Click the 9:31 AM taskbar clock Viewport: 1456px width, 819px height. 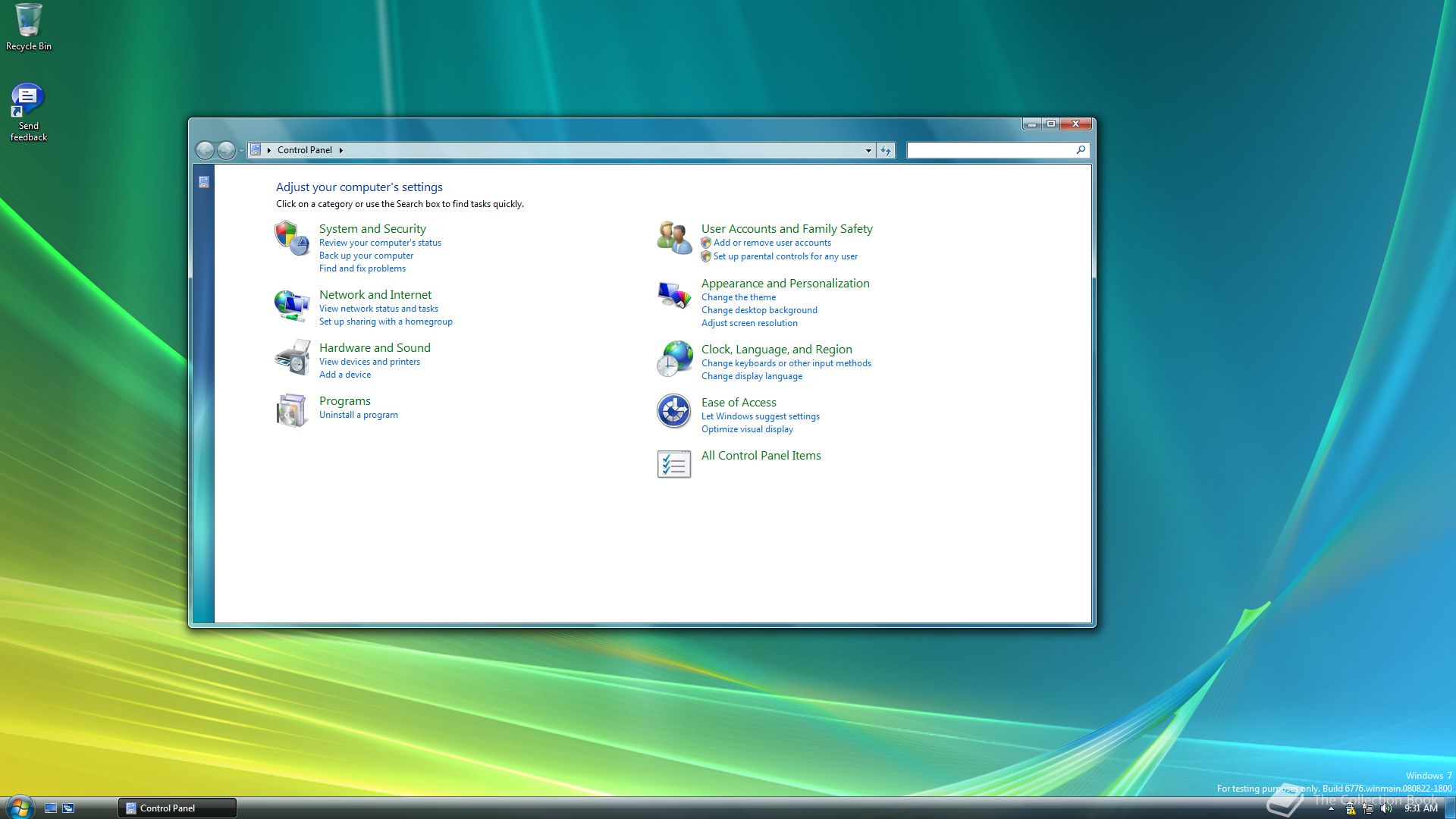pos(1420,808)
